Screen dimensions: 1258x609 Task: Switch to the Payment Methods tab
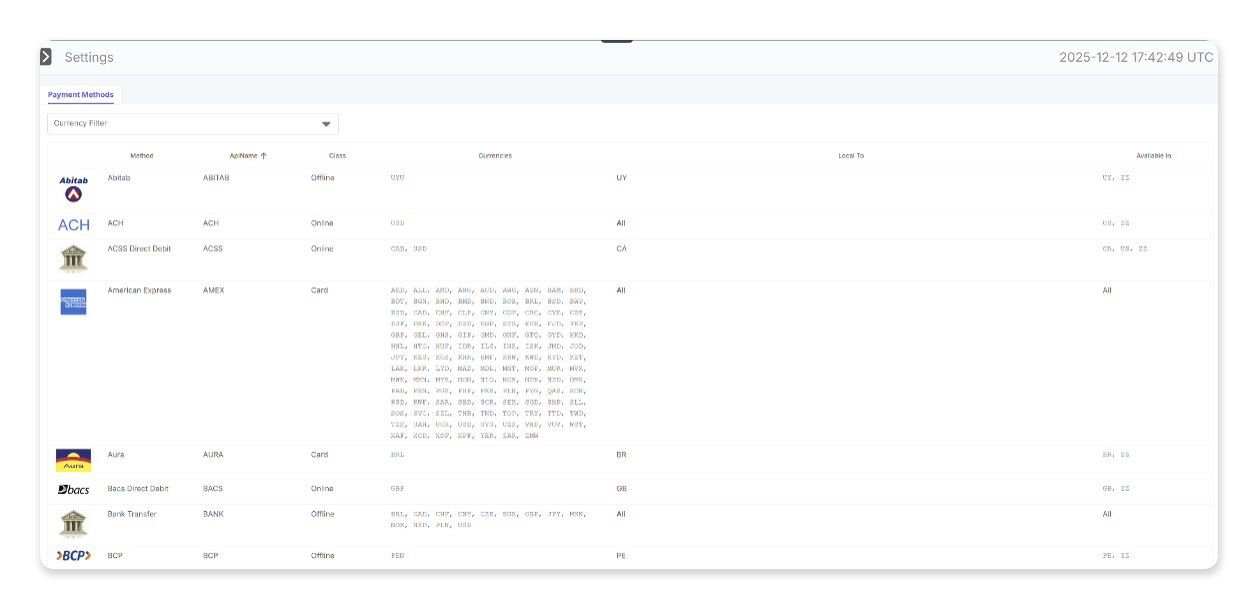tap(80, 94)
